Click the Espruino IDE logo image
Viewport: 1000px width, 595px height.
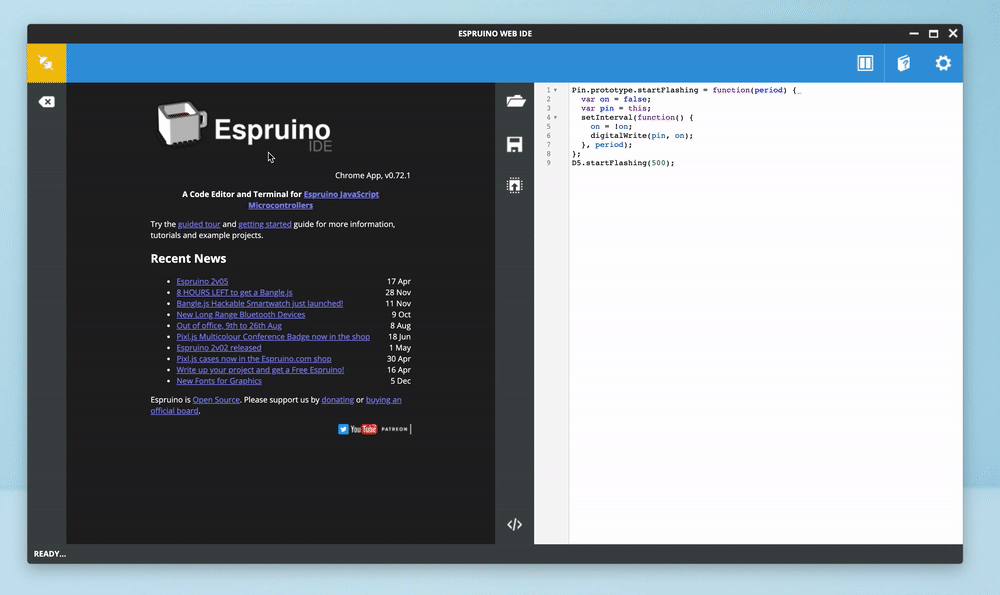(x=246, y=127)
